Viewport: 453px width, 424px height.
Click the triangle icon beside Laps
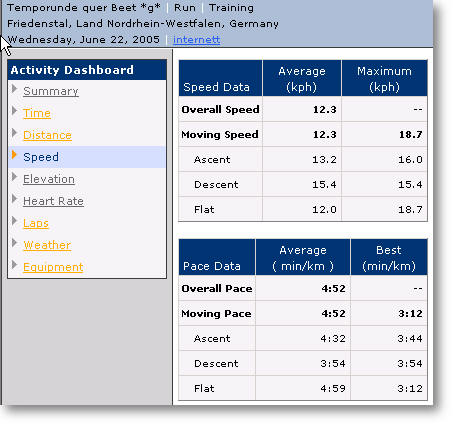coord(14,221)
